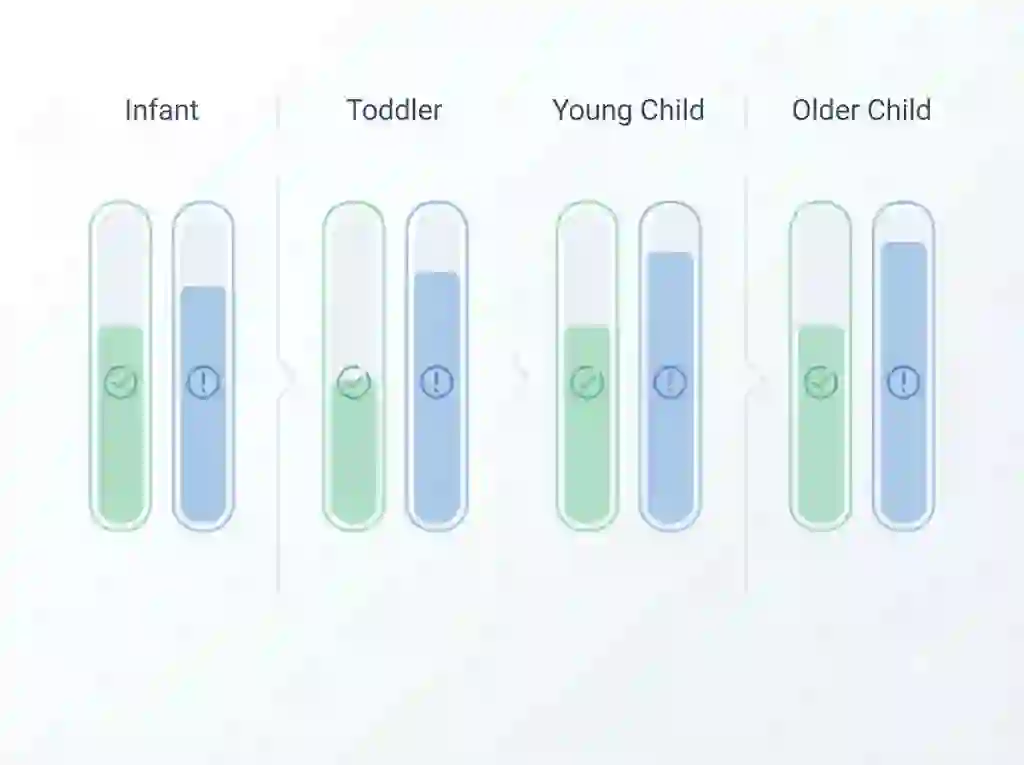1024x765 pixels.
Task: Click the arrow between Toddler and Young Child
Action: pyautogui.click(x=521, y=371)
